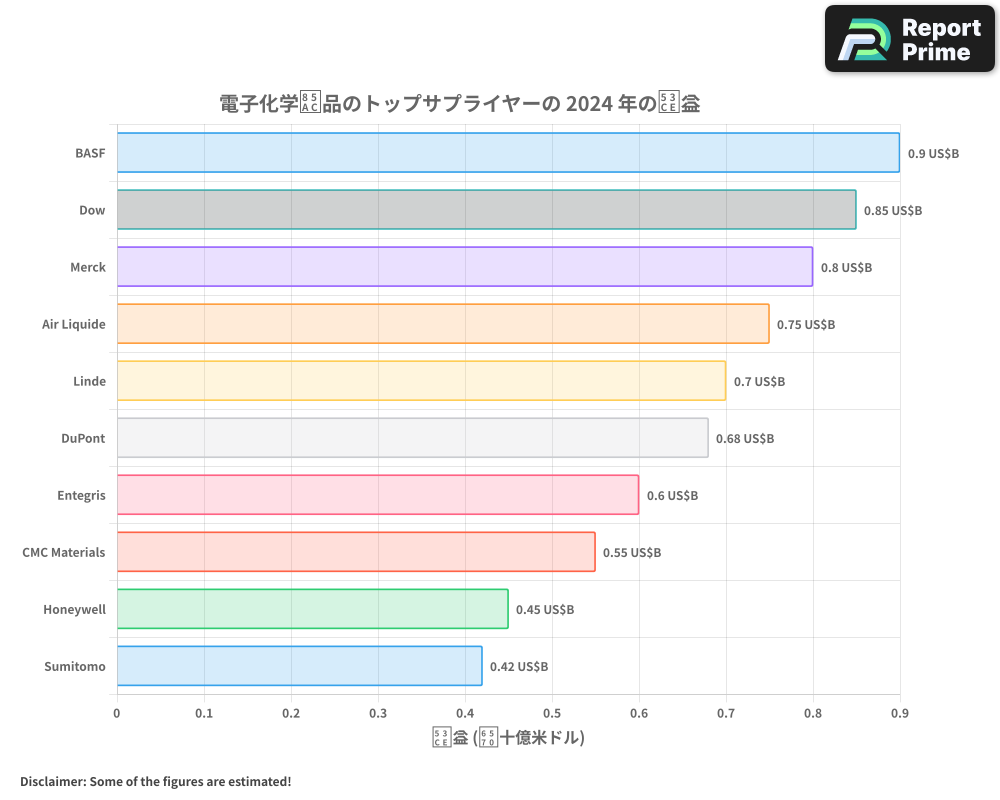Click the Sumitomo axis label
This screenshot has width=1000, height=800.
coord(75,666)
